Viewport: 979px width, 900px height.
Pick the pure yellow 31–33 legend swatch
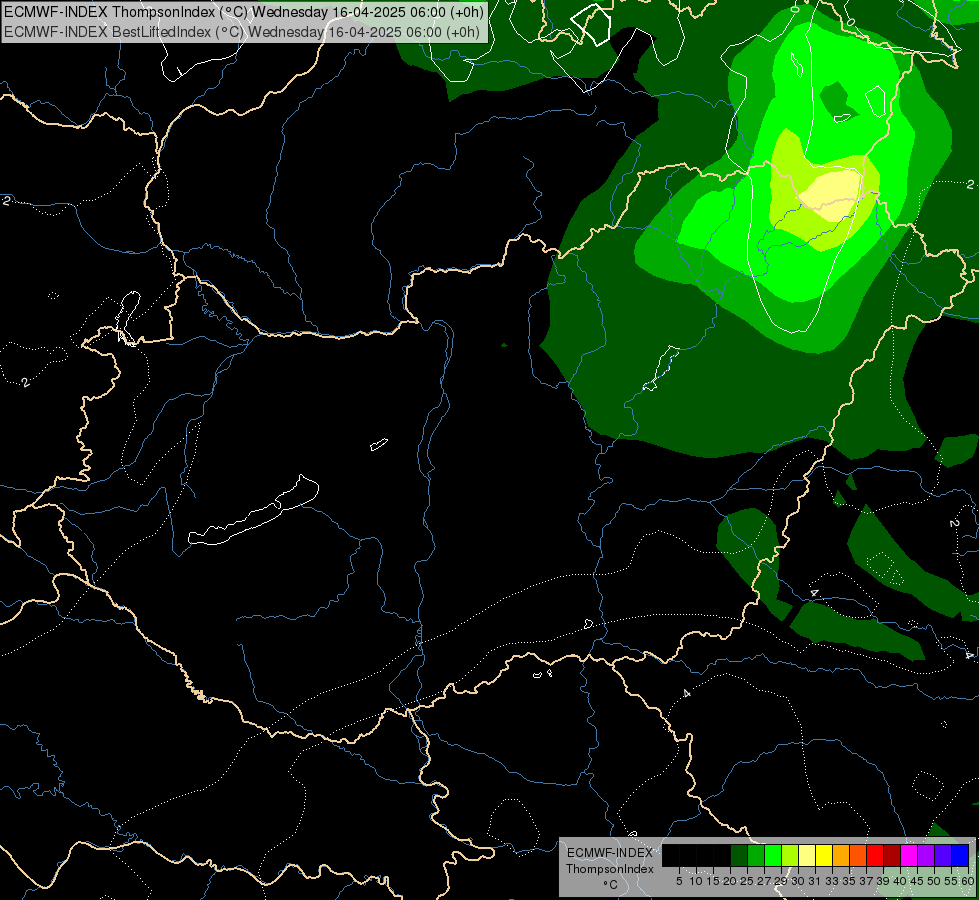[x=824, y=855]
